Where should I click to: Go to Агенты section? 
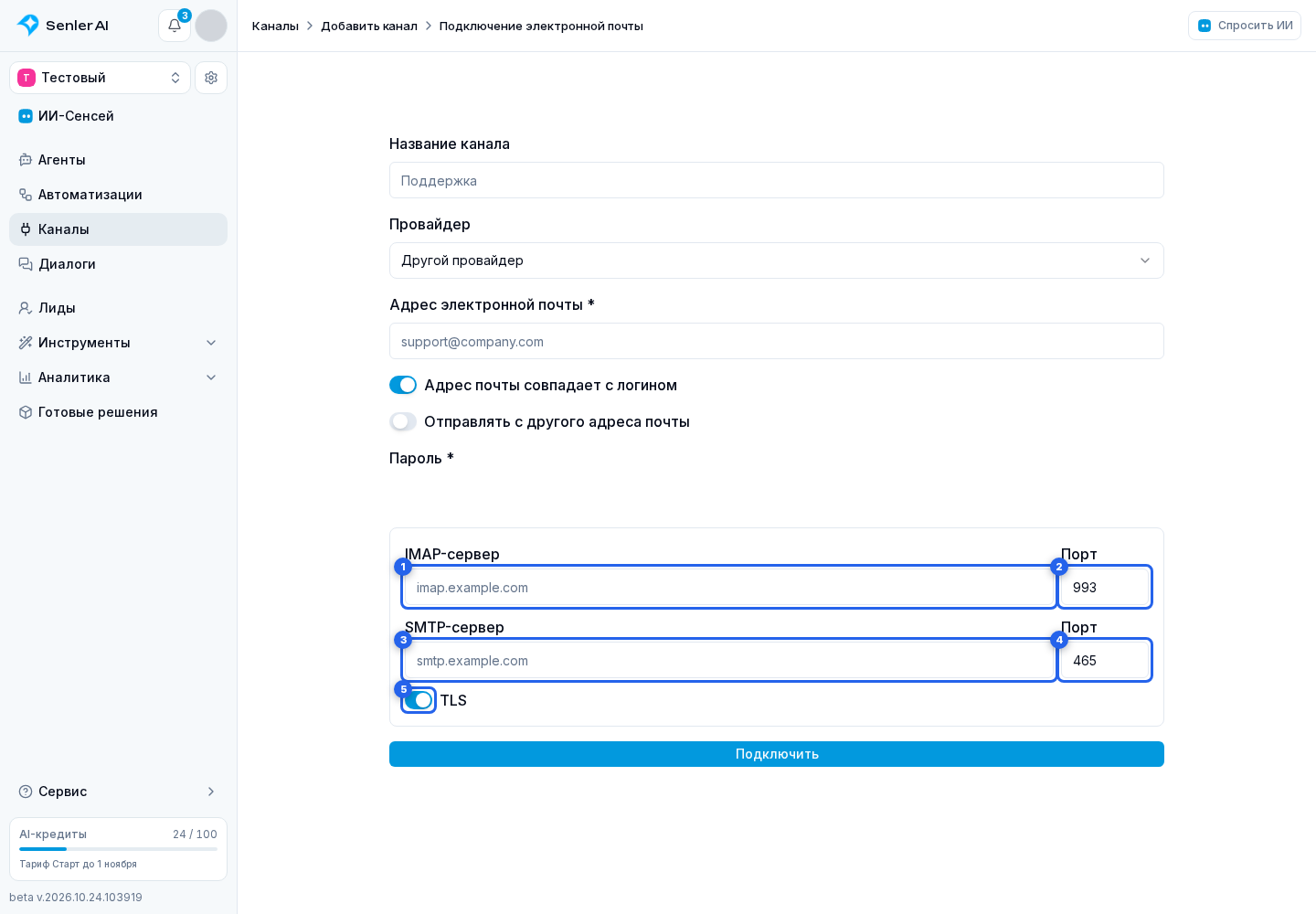pyautogui.click(x=118, y=160)
